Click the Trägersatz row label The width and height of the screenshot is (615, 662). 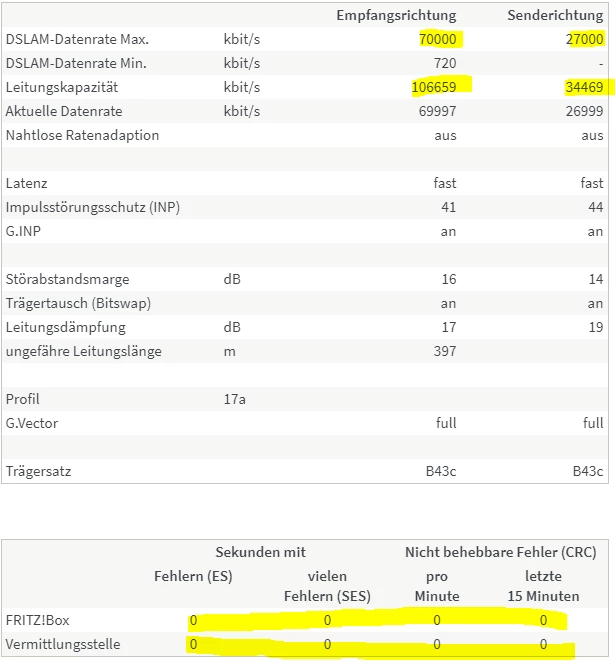coord(38,471)
